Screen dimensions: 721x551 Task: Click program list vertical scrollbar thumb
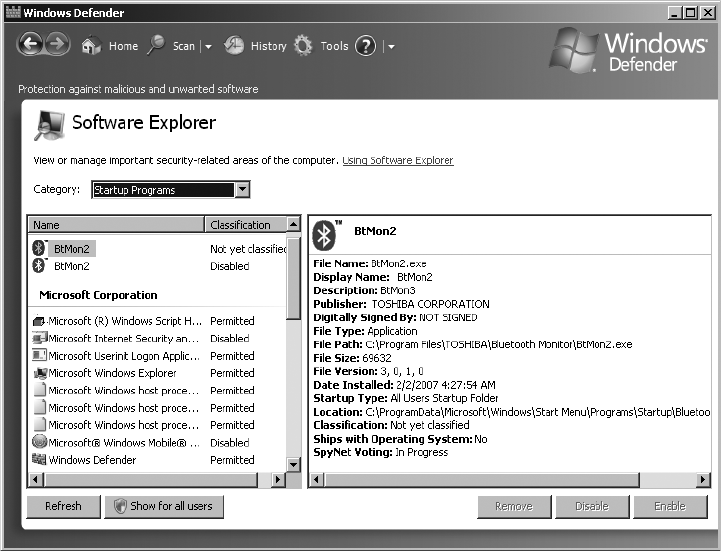(x=293, y=278)
